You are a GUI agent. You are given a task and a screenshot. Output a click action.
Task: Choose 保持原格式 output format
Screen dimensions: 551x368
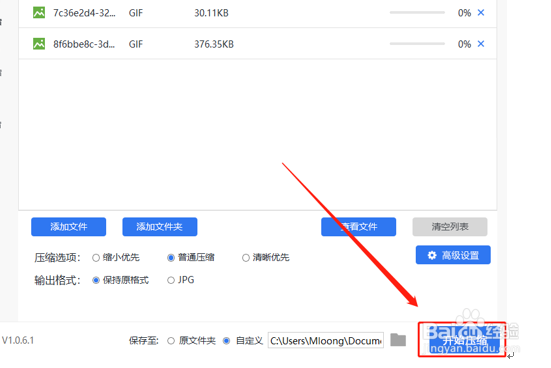96,280
